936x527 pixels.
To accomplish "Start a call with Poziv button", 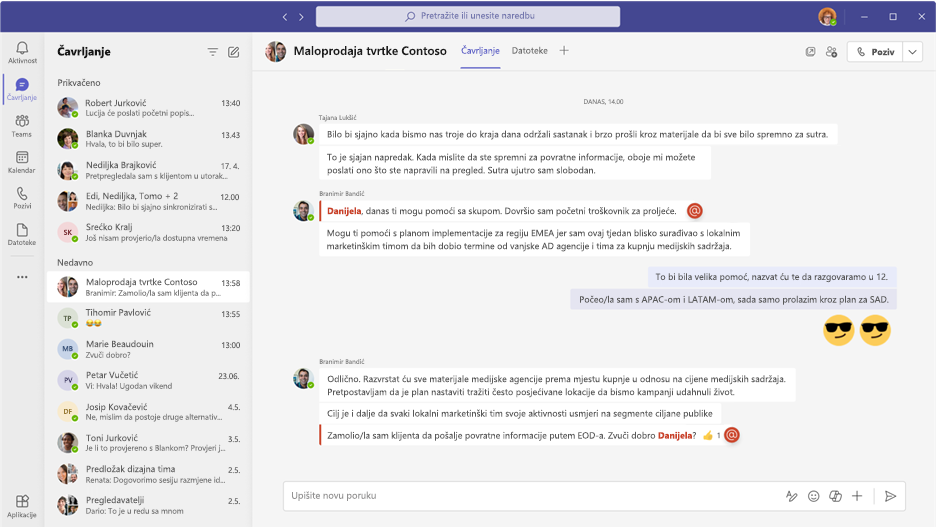I will (x=875, y=52).
